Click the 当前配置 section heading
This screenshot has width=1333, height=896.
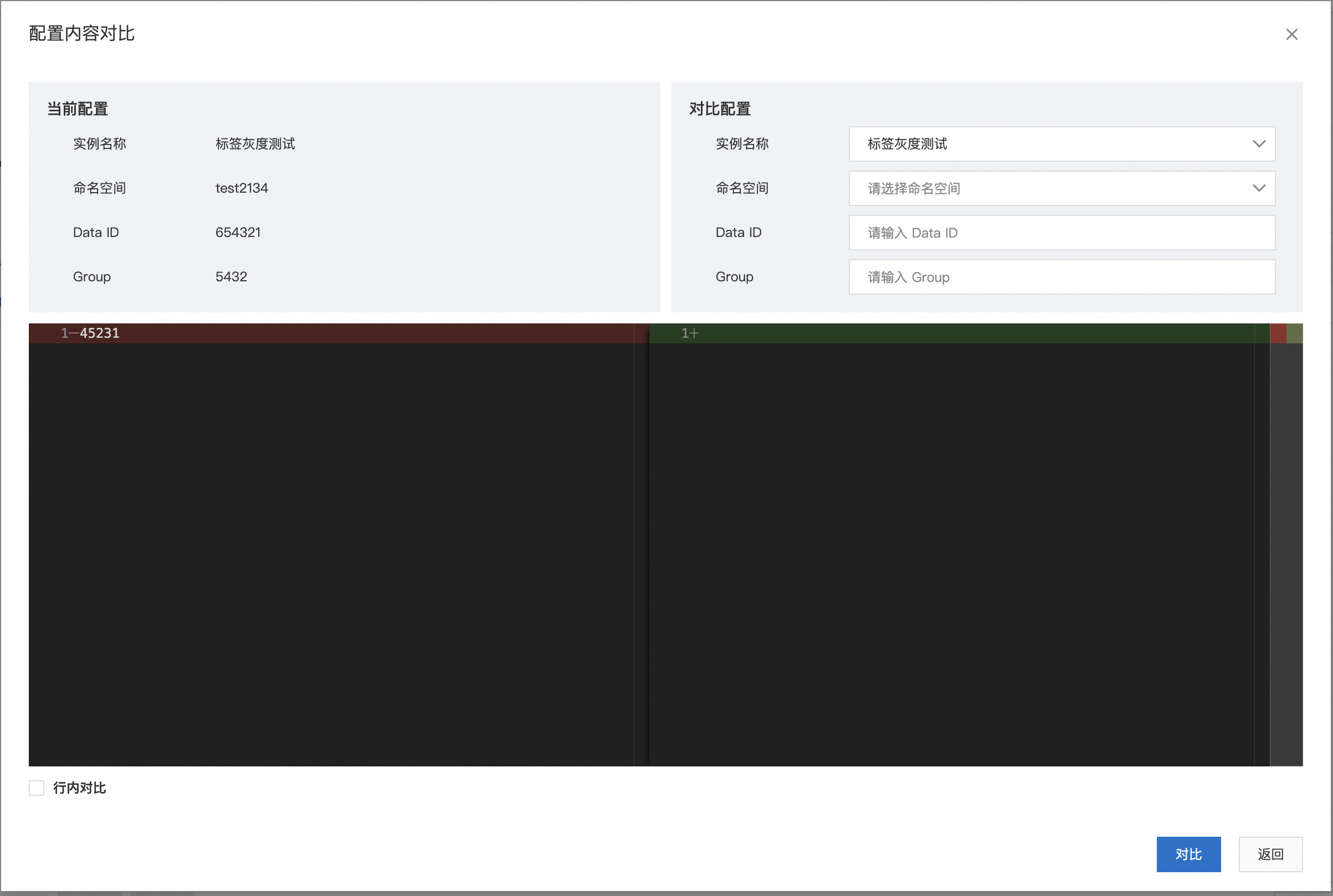78,109
